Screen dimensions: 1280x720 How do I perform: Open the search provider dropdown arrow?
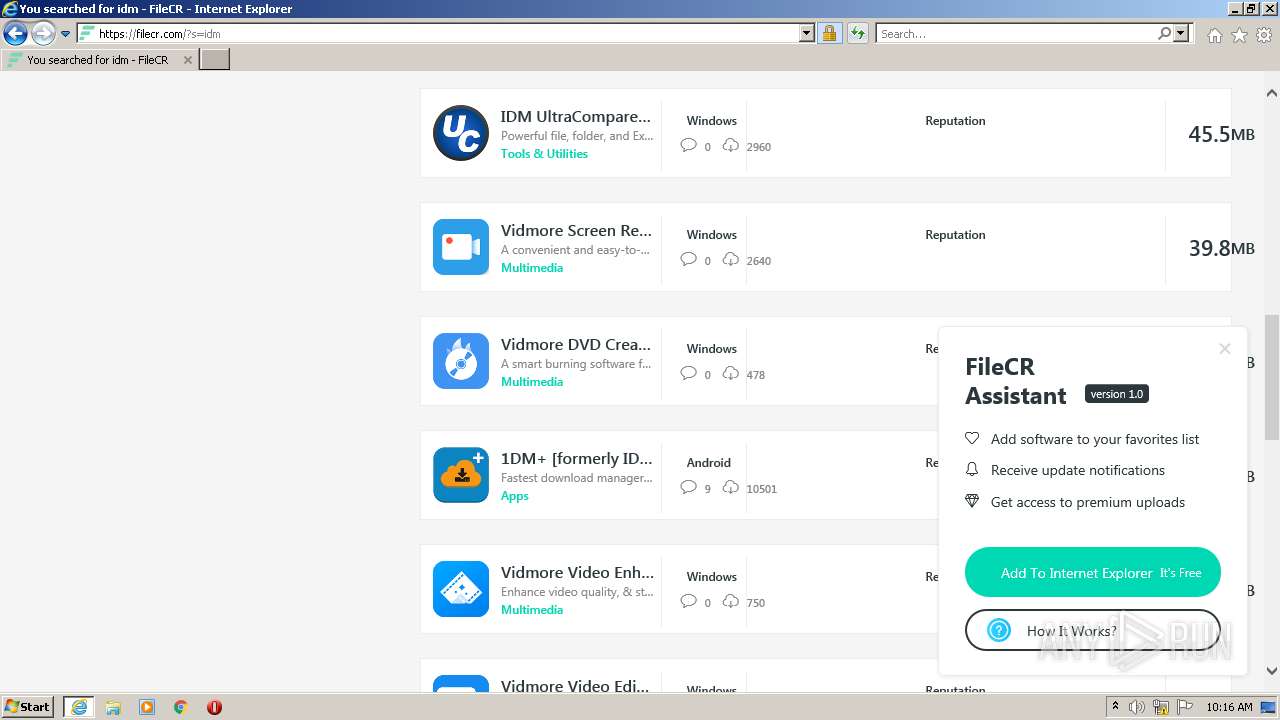tap(1181, 33)
